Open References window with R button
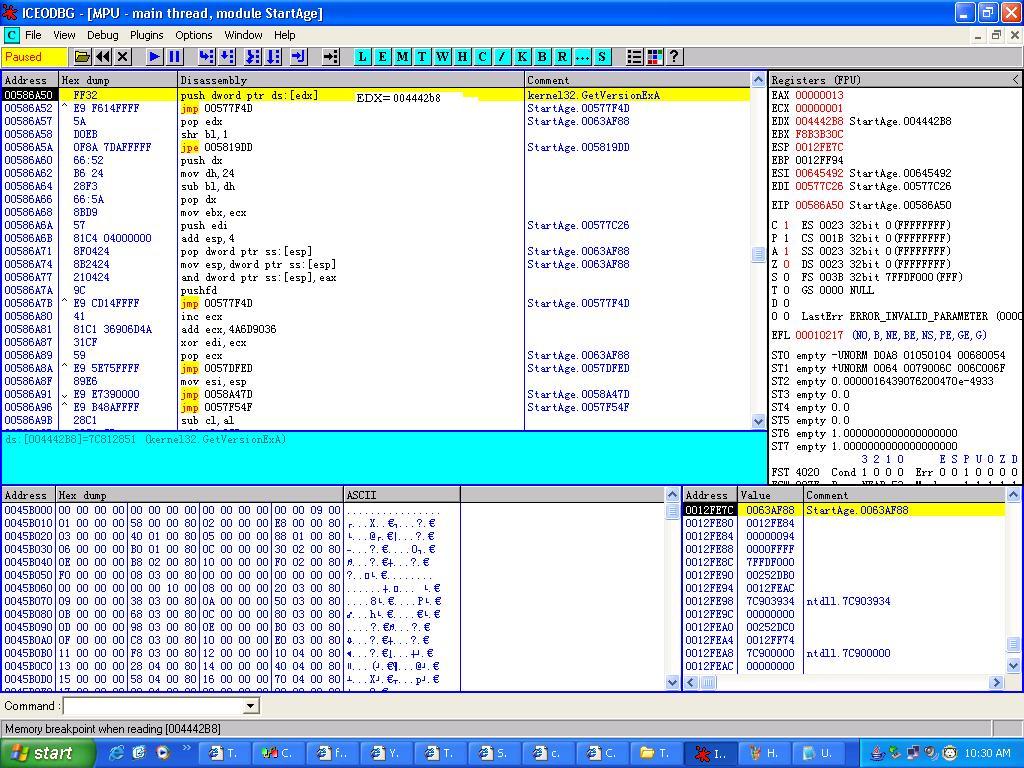Image resolution: width=1024 pixels, height=768 pixels. 562,57
